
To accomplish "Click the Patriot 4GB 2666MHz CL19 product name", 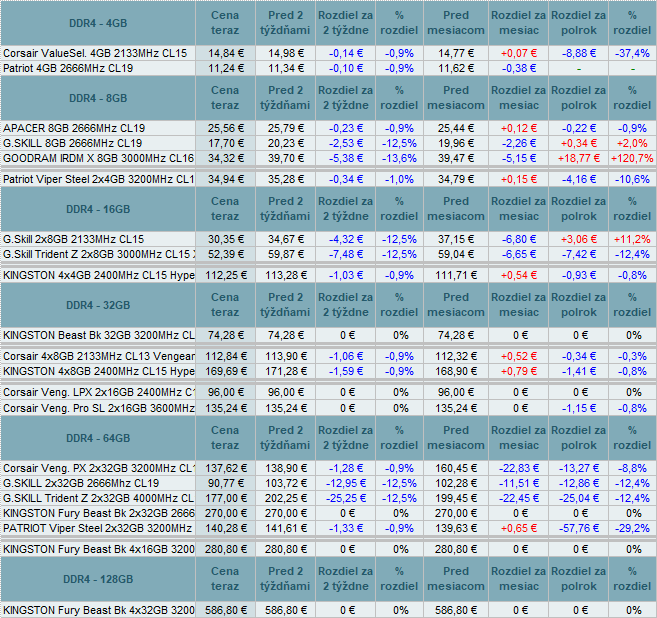I will (68, 68).
